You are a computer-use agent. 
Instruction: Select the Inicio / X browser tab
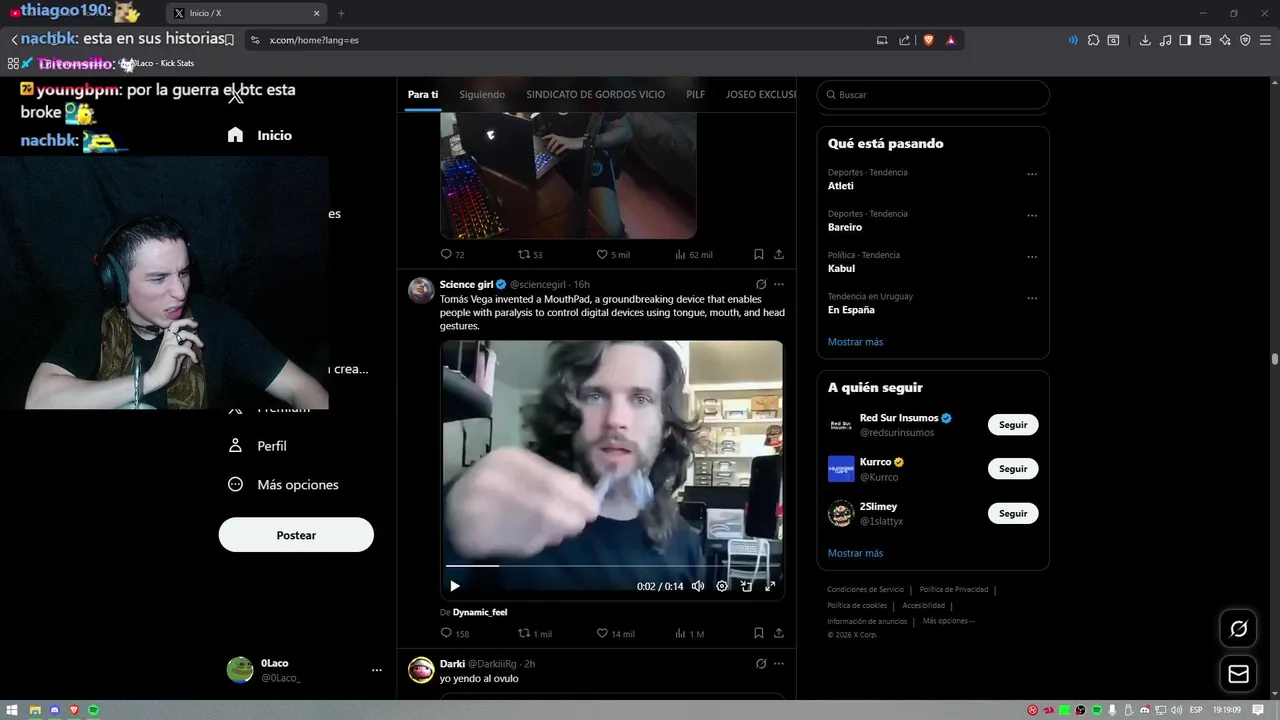246,13
